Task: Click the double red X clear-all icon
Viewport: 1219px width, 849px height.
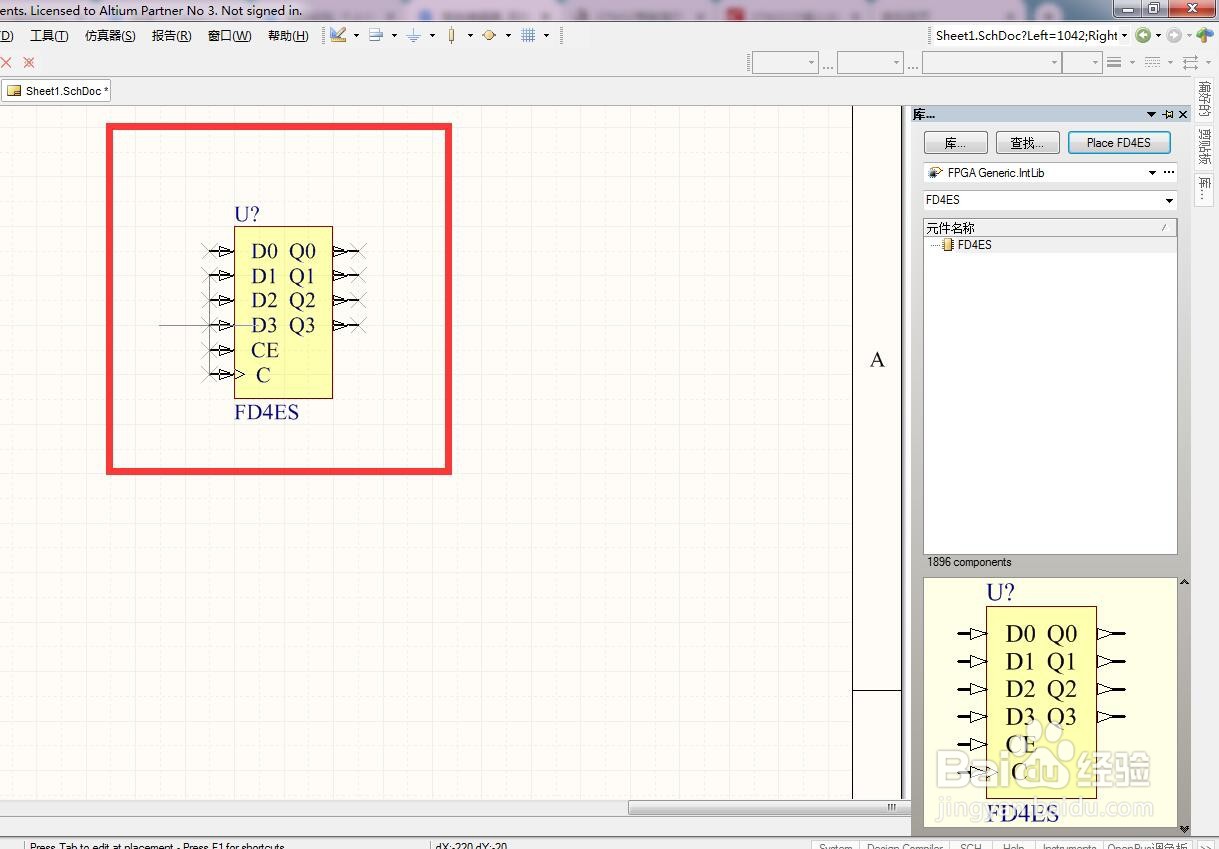Action: click(29, 62)
